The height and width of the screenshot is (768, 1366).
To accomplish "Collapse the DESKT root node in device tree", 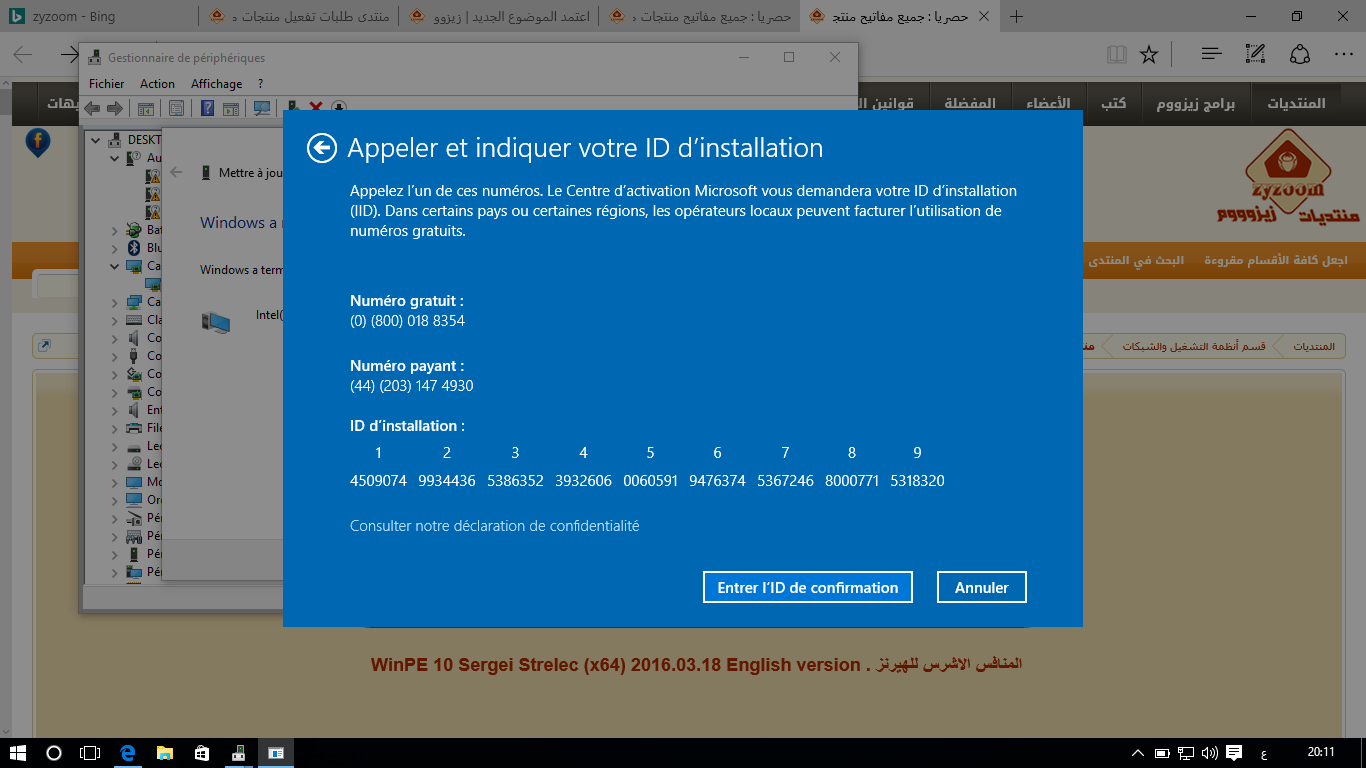I will (x=96, y=139).
